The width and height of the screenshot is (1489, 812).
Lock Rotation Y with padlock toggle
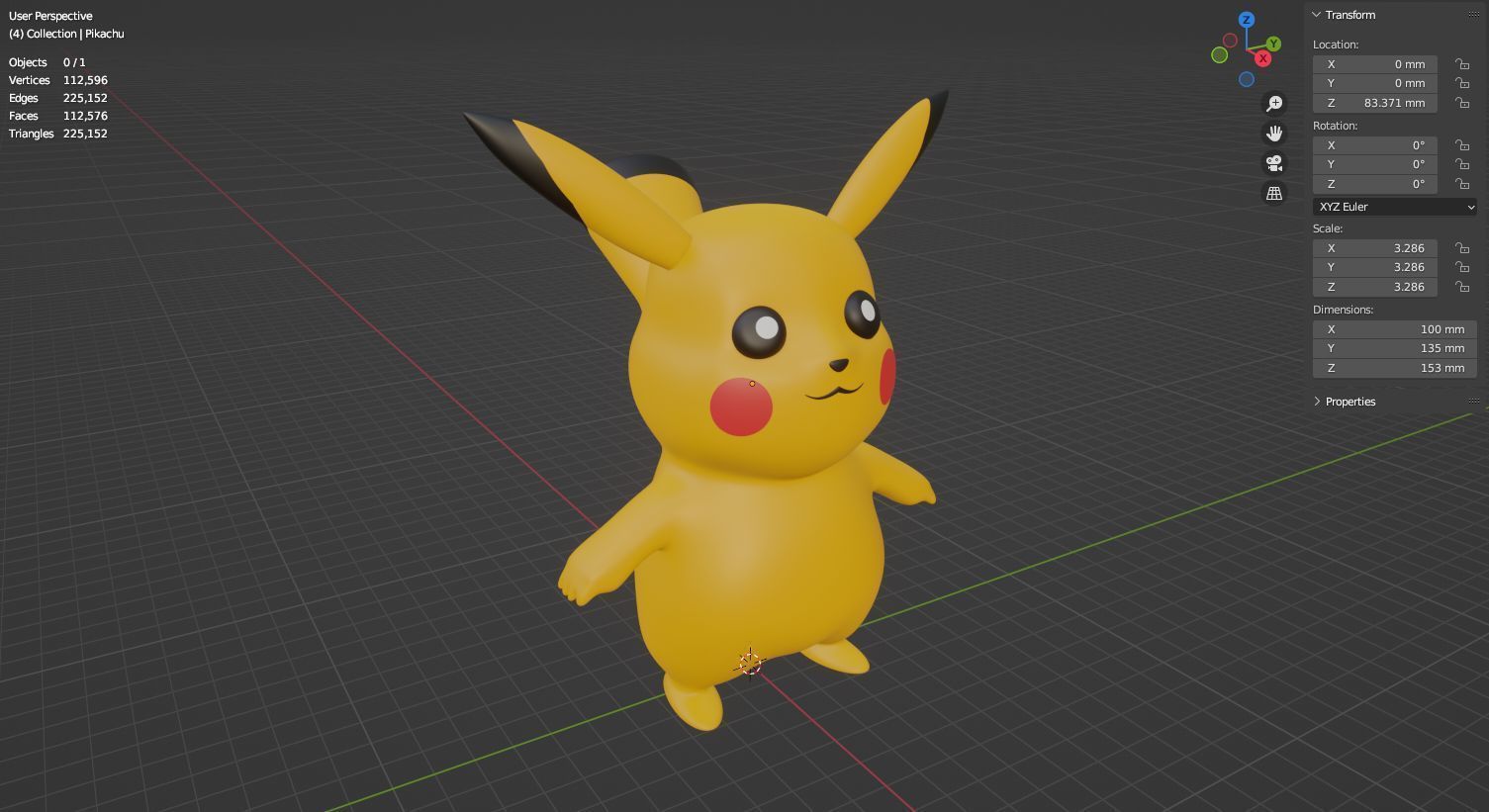click(x=1462, y=164)
